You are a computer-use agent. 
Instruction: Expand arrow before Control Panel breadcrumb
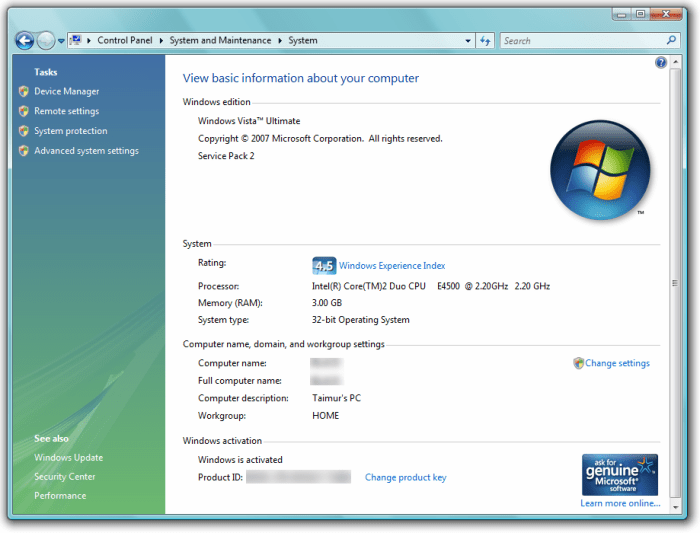[x=89, y=41]
